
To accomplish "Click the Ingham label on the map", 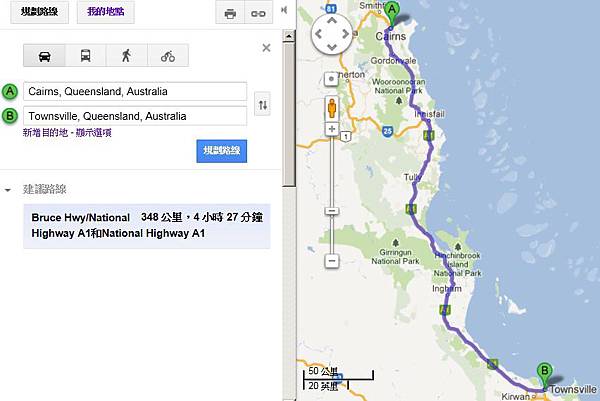I will 447,289.
